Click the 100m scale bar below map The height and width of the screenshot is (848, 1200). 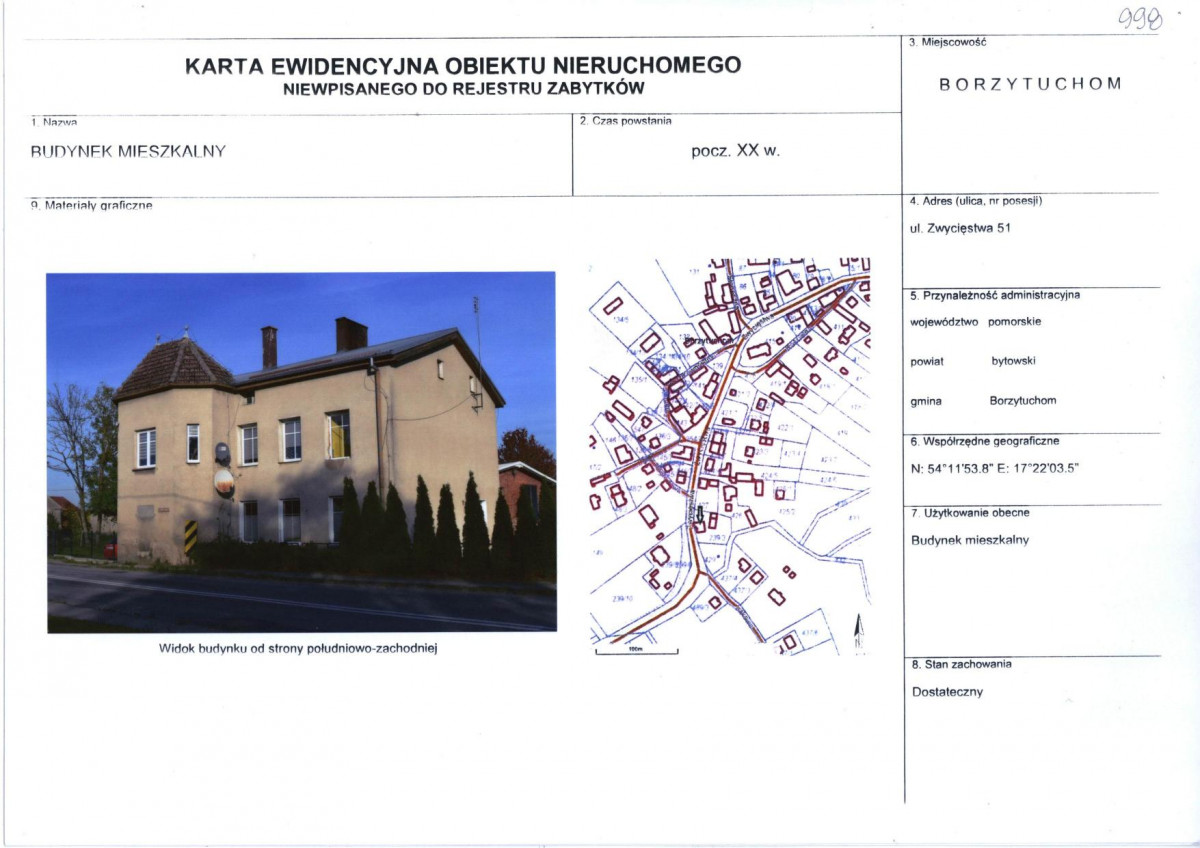pyautogui.click(x=637, y=651)
